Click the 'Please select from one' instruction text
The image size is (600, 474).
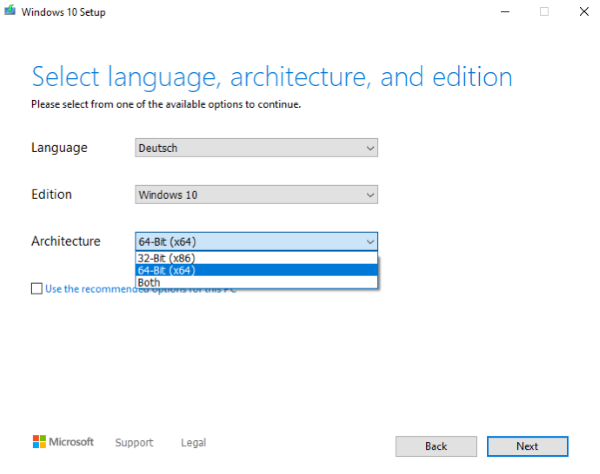click(x=166, y=104)
